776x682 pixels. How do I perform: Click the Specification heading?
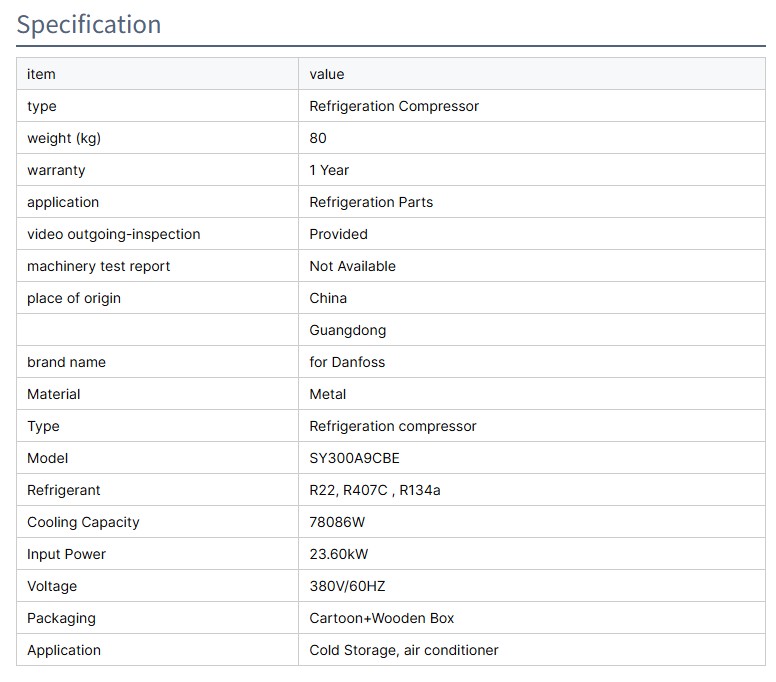click(88, 24)
